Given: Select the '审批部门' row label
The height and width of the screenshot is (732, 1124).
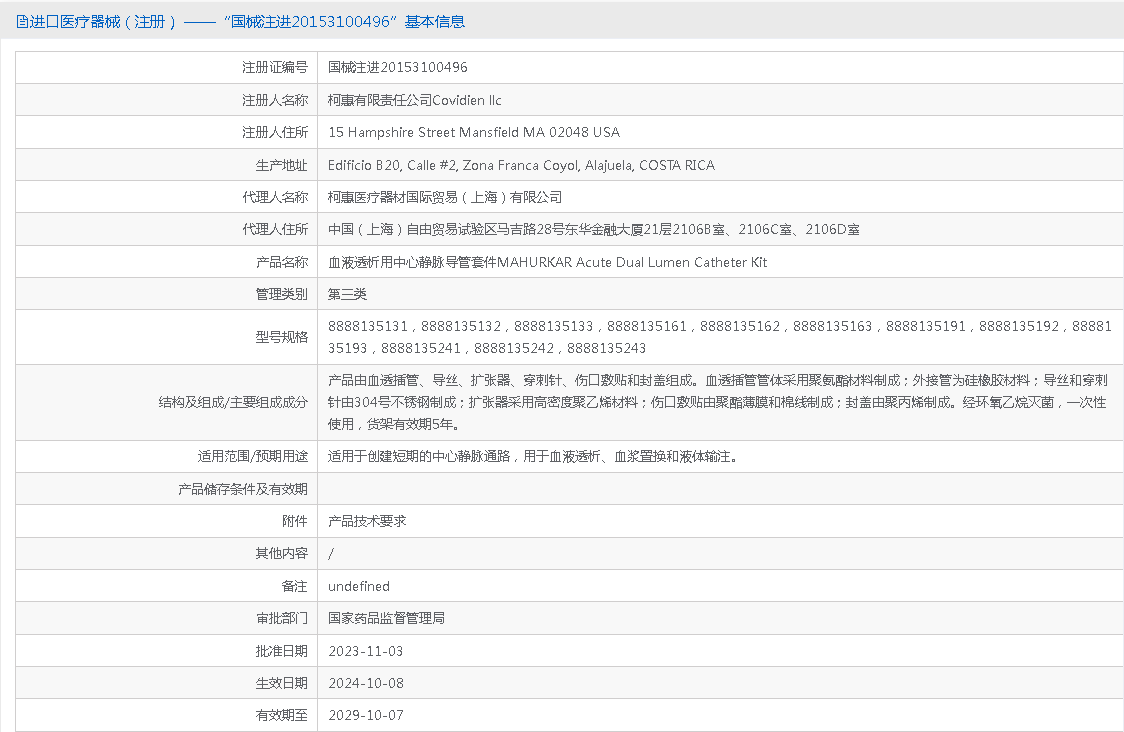Looking at the screenshot, I should pyautogui.click(x=281, y=618).
